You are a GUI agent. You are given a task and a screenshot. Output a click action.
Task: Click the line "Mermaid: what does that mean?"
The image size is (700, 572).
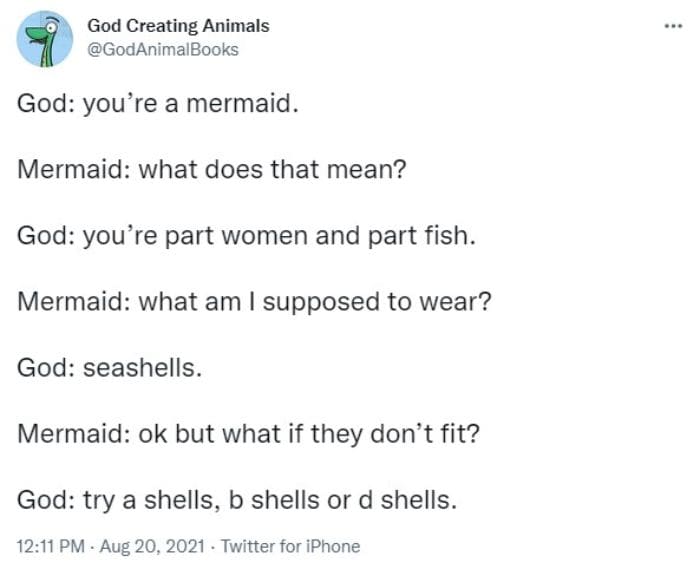[211, 168]
